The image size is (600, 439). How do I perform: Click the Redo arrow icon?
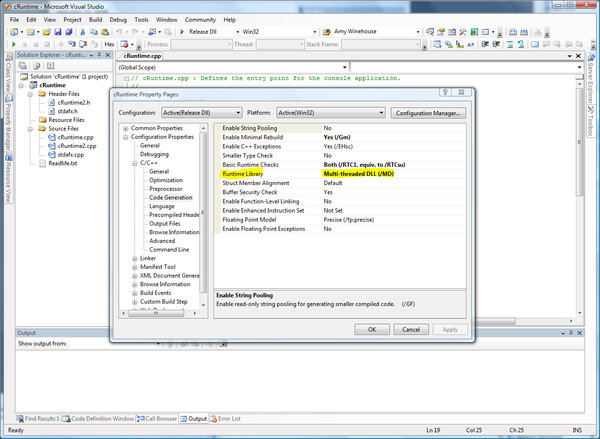135,32
